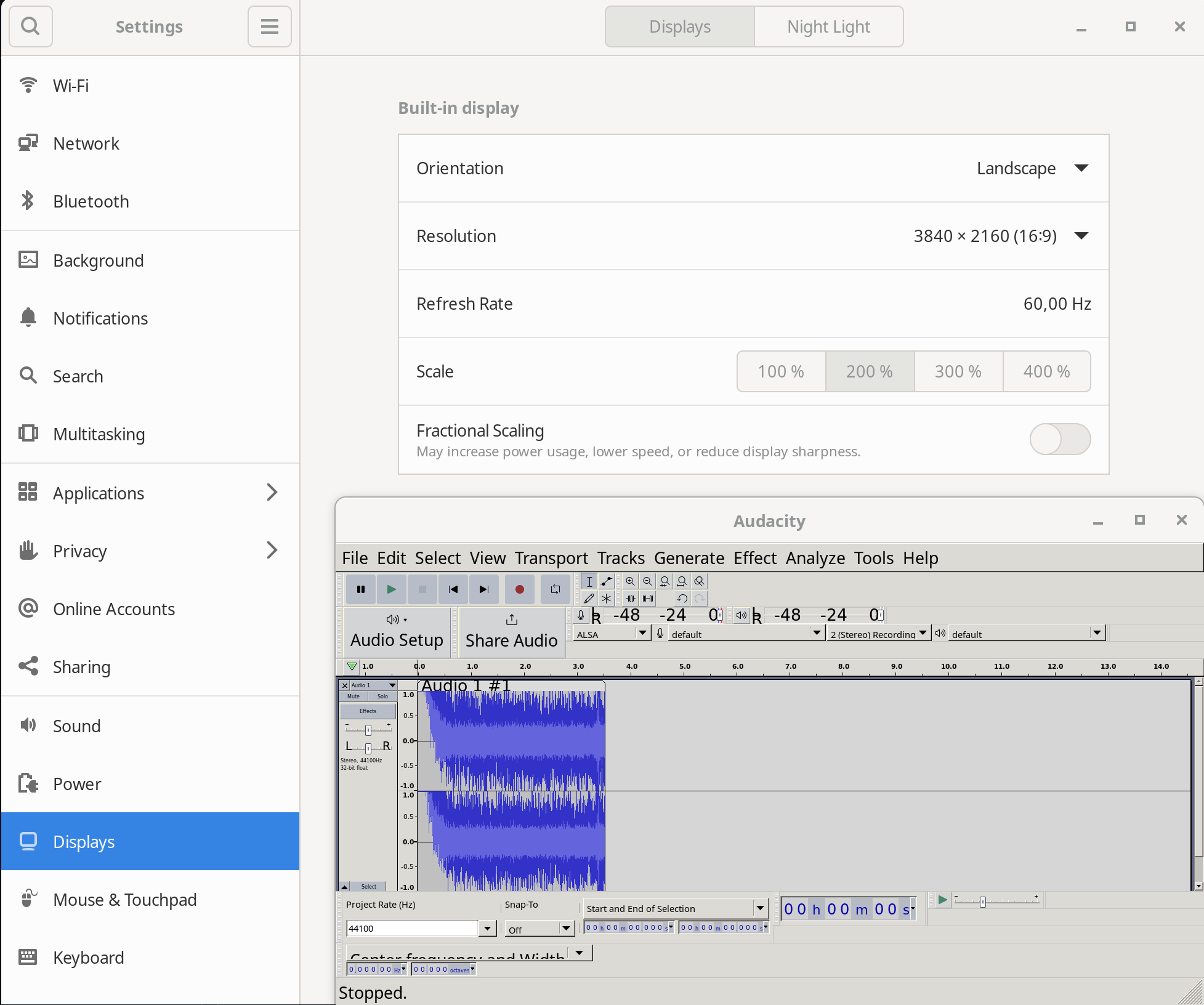Click the Undo arrow icon
This screenshot has height=1005, width=1204.
682,598
